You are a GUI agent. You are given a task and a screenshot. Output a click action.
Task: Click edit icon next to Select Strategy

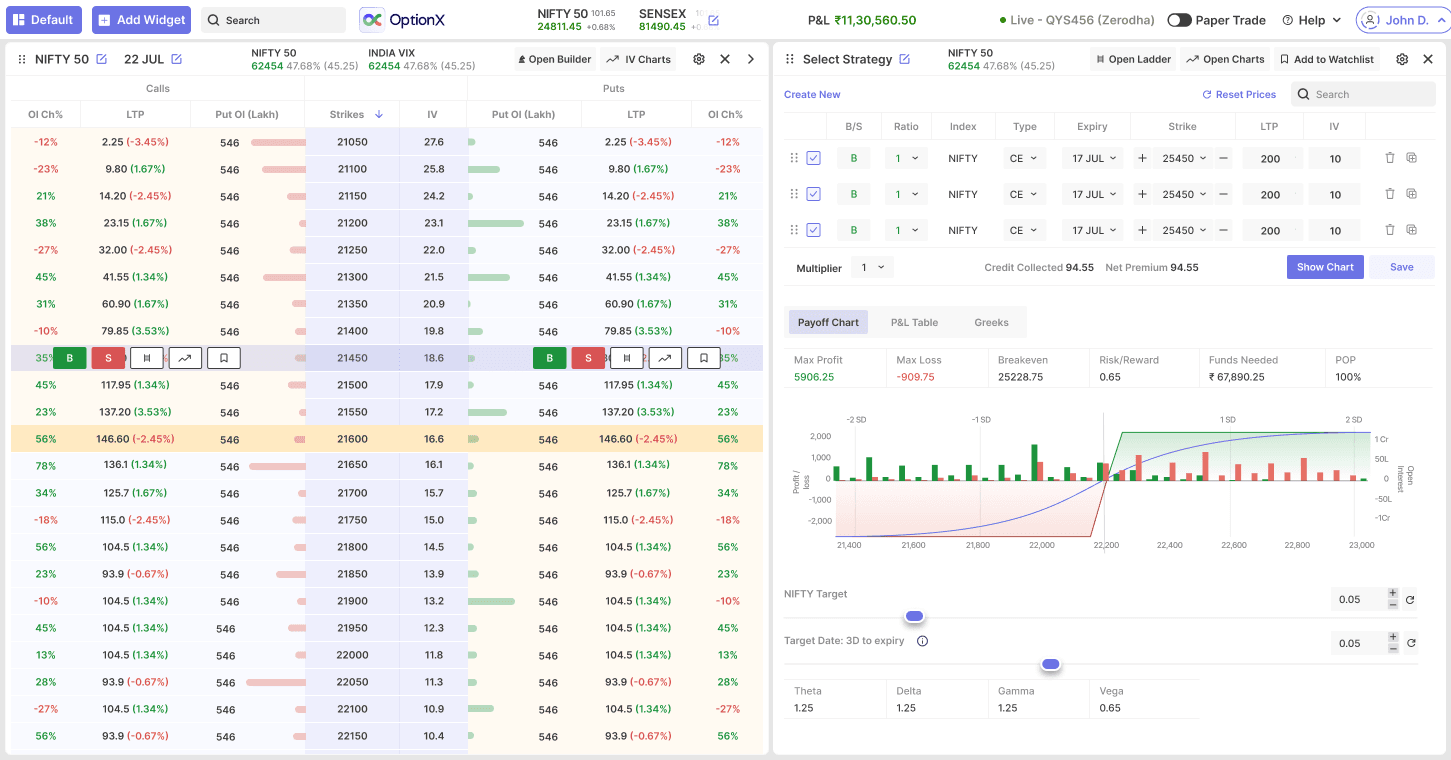point(905,60)
